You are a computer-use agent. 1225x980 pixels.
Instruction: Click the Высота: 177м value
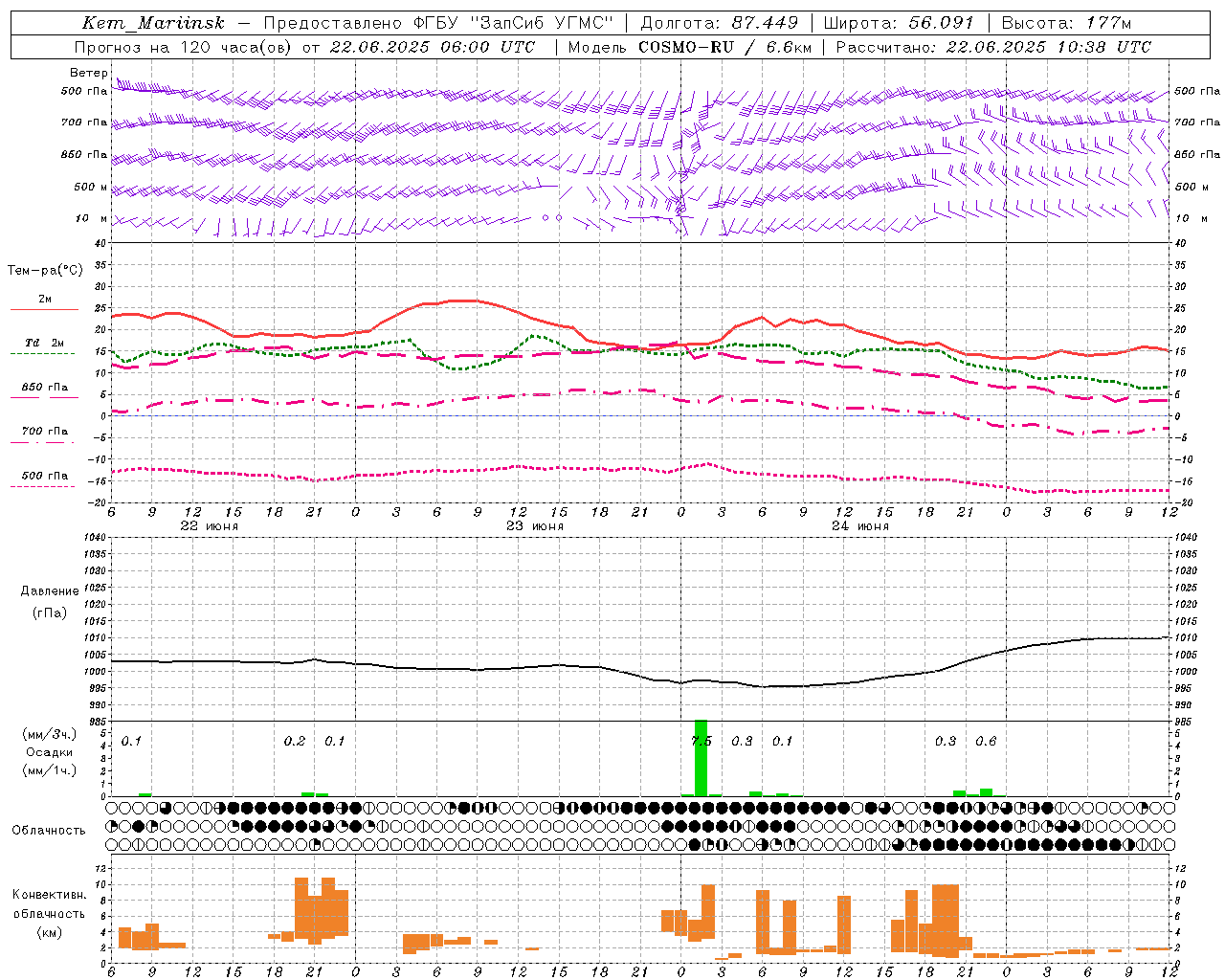1066,23
